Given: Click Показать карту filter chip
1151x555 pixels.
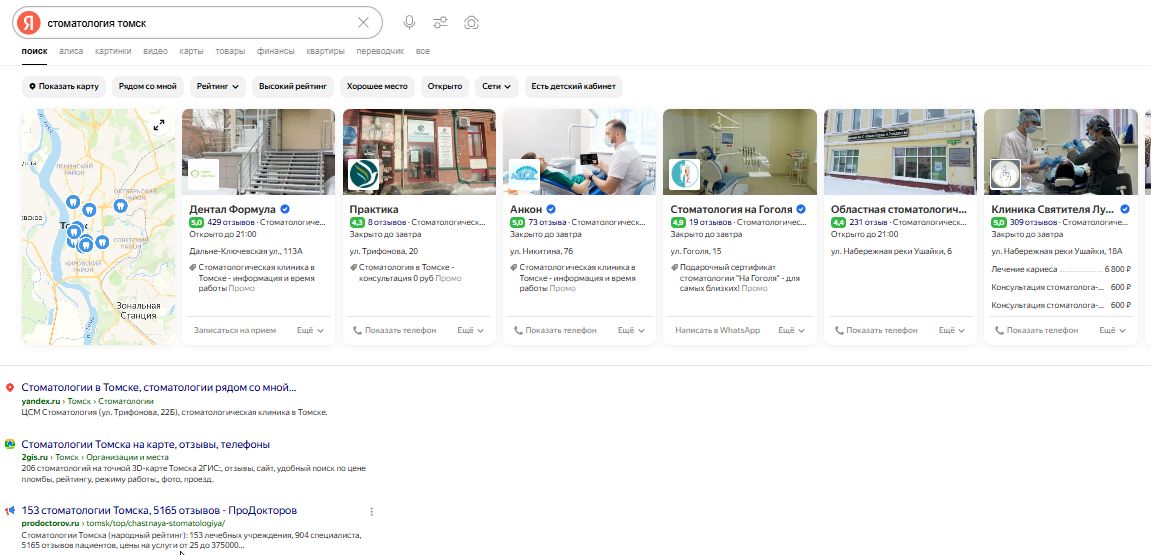Looking at the screenshot, I should (x=64, y=87).
